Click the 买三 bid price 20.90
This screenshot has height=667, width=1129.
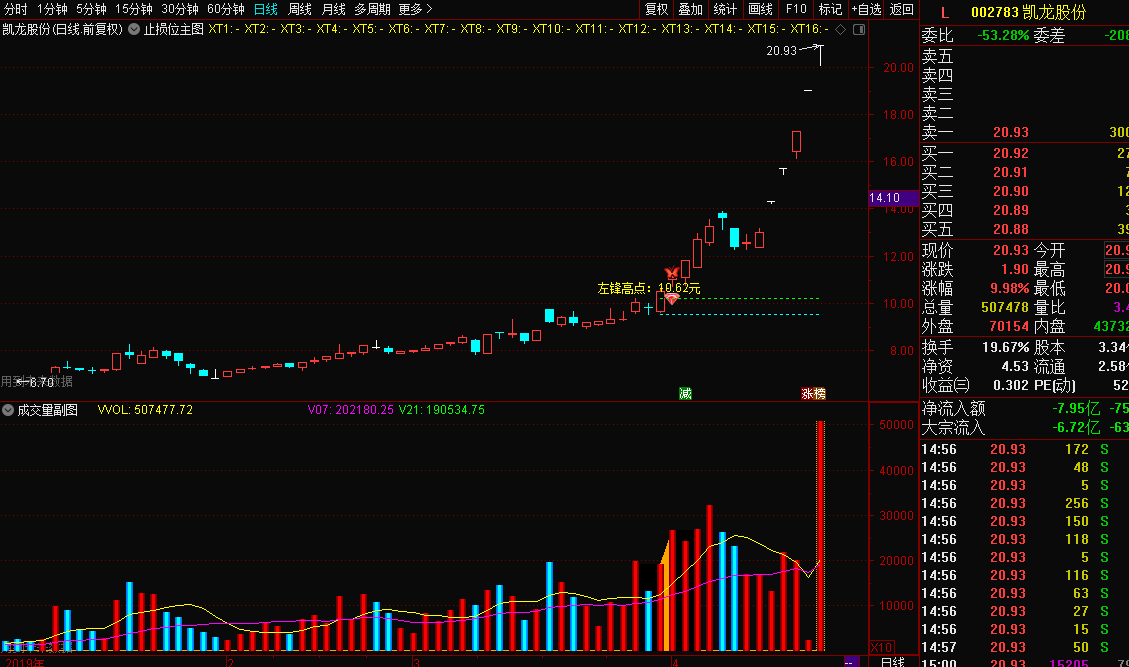[x=1011, y=192]
